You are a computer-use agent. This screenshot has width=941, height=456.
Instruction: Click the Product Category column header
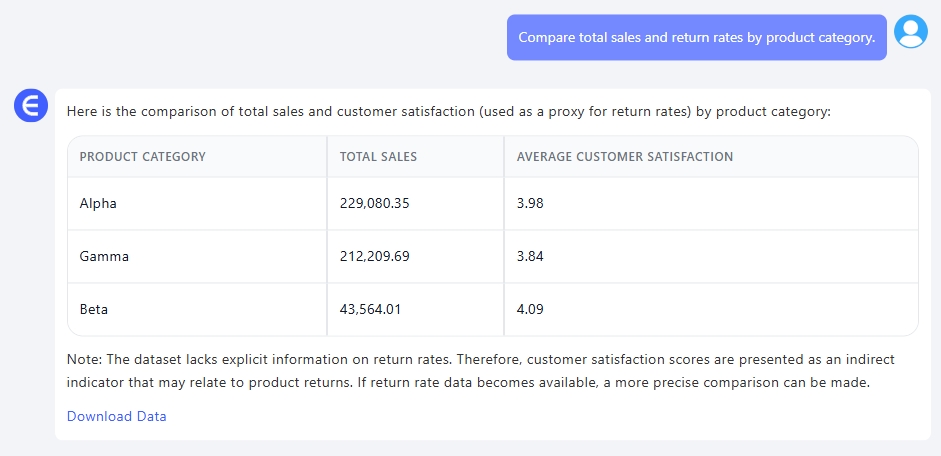[x=142, y=157]
